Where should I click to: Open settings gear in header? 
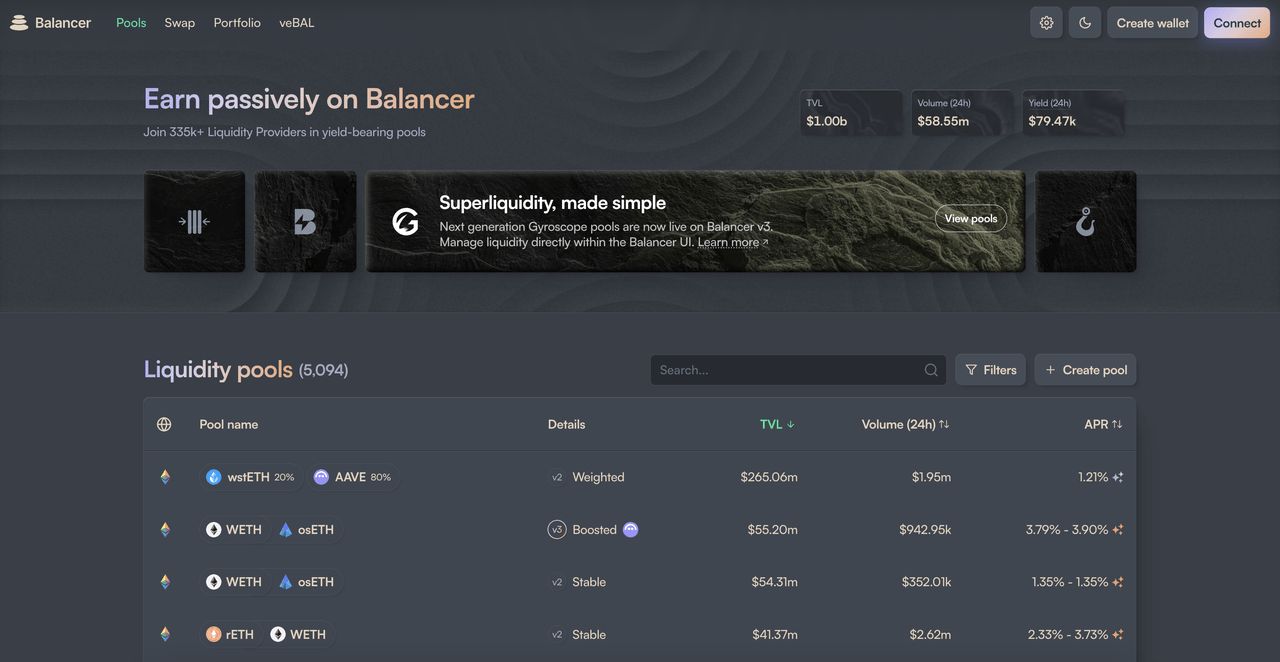tap(1046, 23)
